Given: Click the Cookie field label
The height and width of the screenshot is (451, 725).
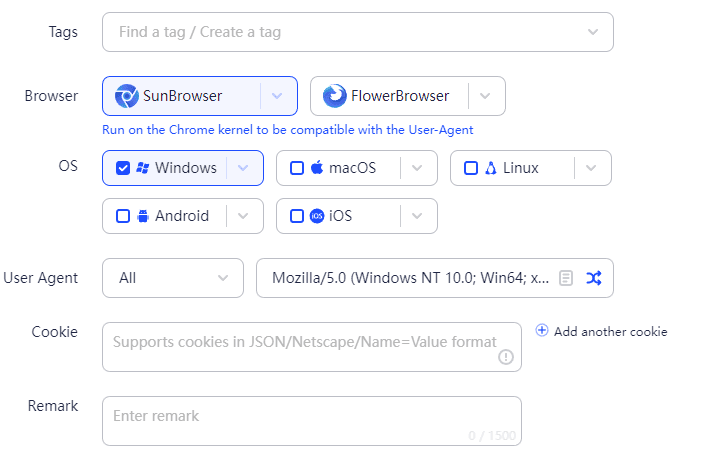Looking at the screenshot, I should pyautogui.click(x=55, y=332).
